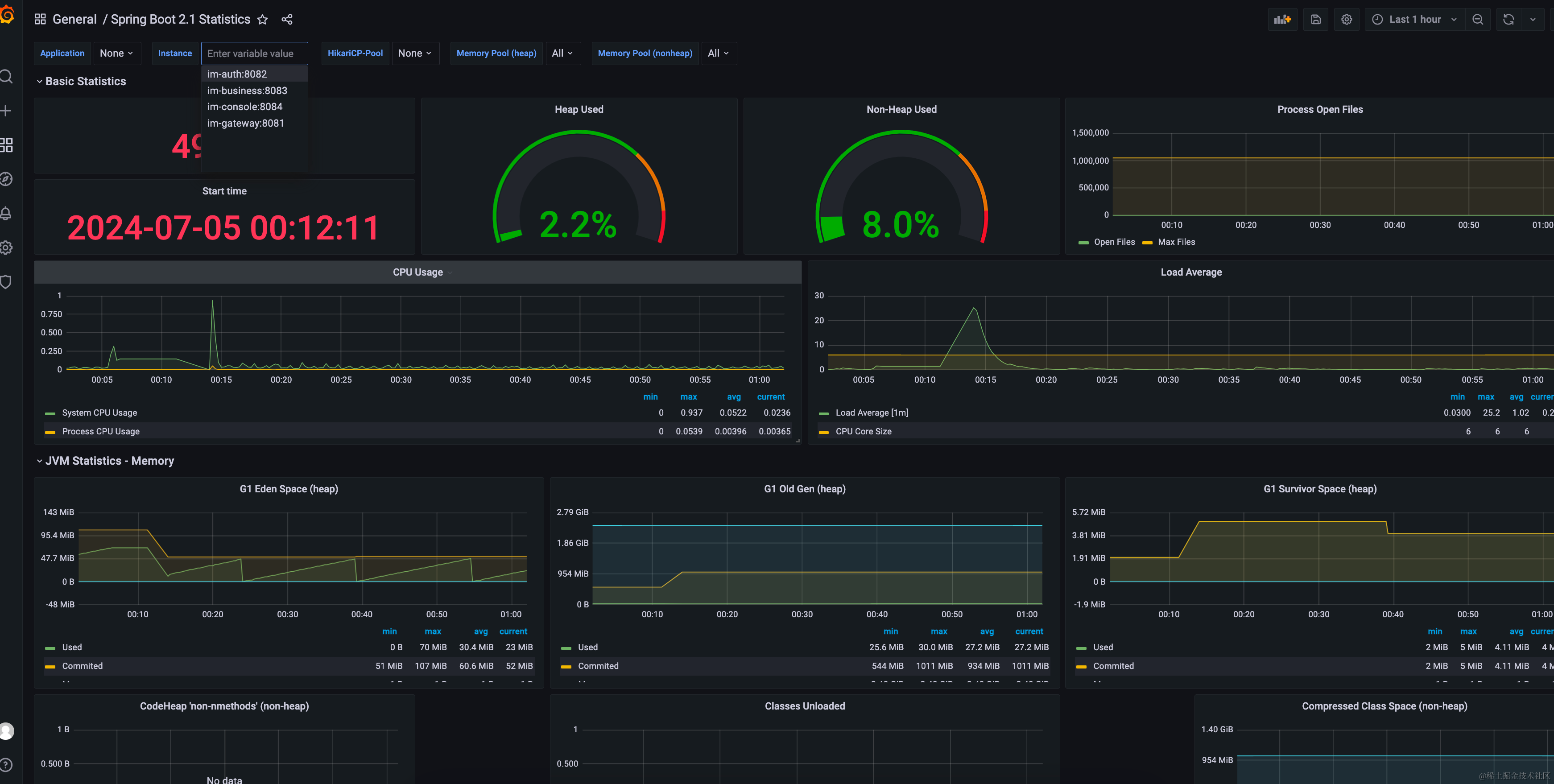Screen dimensions: 1554x784
Task: Click the zoom out time range icon
Action: click(1477, 19)
